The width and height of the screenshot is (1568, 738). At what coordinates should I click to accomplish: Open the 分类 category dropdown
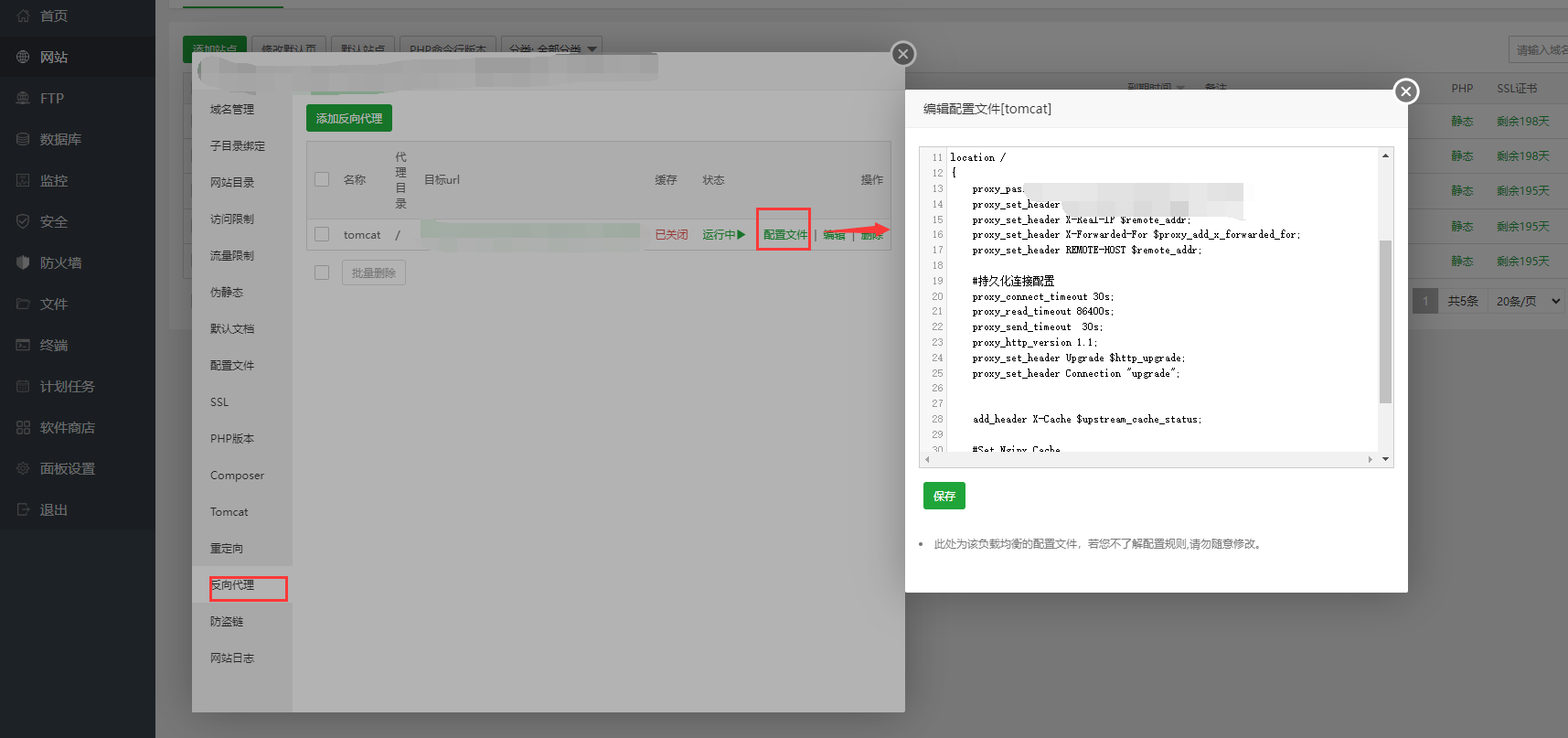click(x=552, y=49)
